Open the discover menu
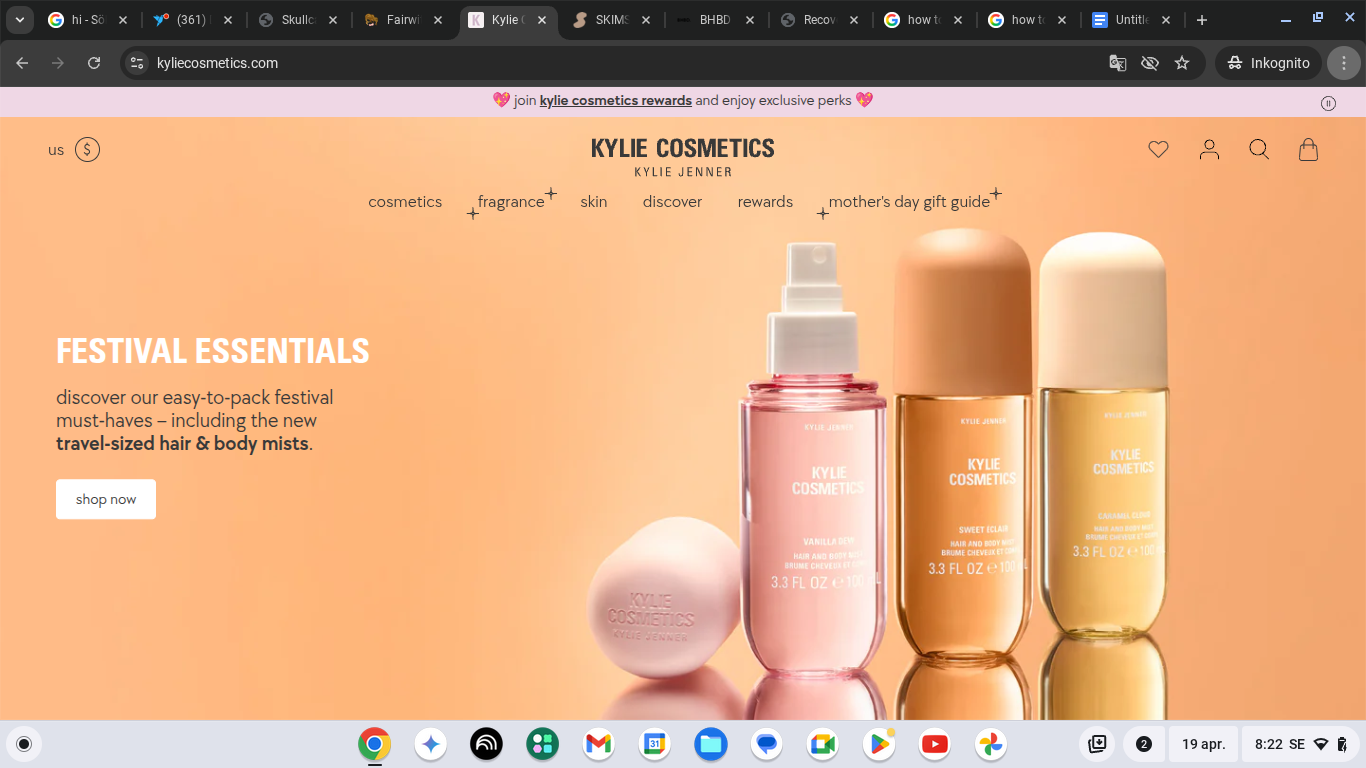The height and width of the screenshot is (768, 1366). (673, 202)
